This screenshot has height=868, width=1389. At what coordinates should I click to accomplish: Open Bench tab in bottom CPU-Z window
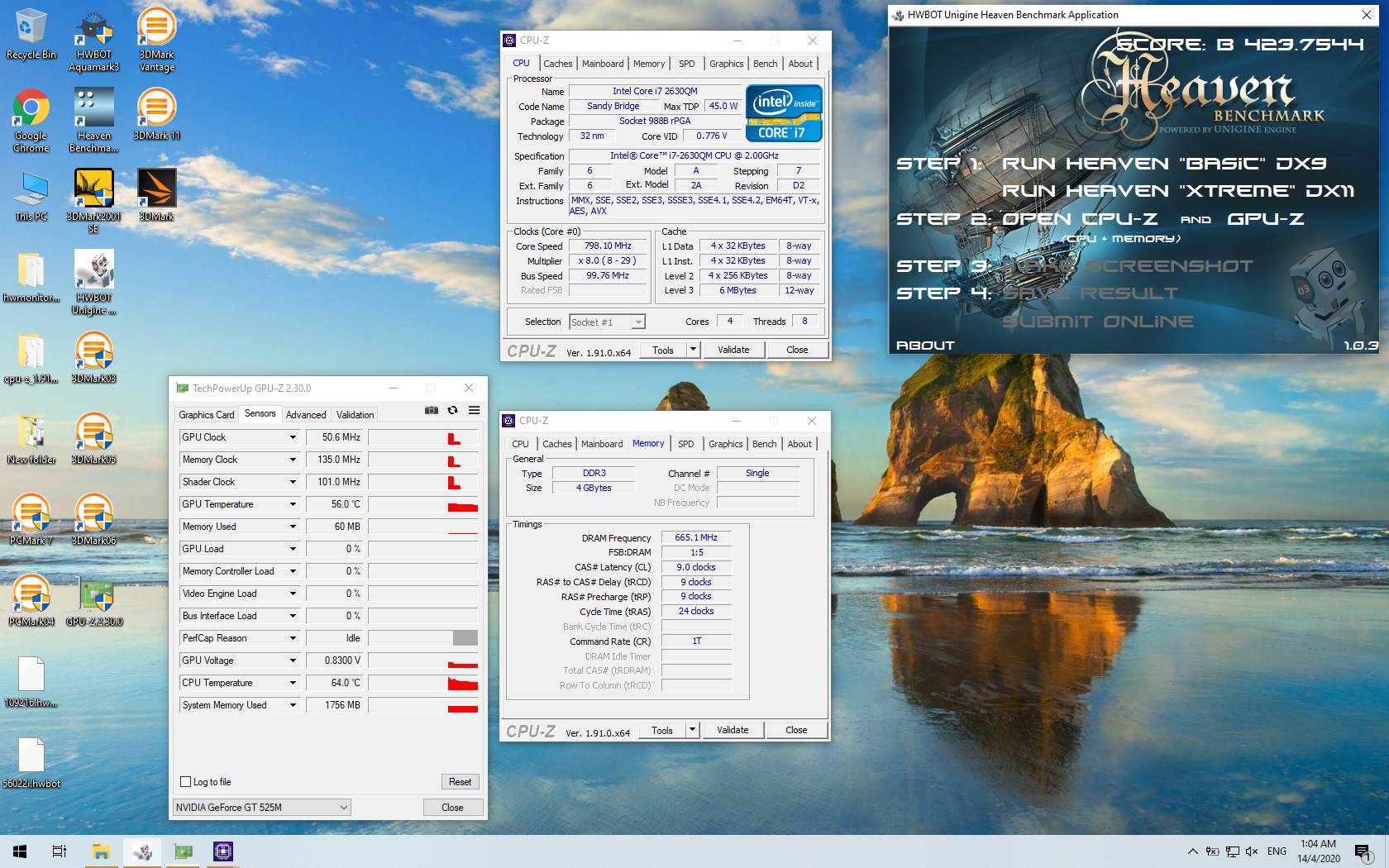coord(764,444)
